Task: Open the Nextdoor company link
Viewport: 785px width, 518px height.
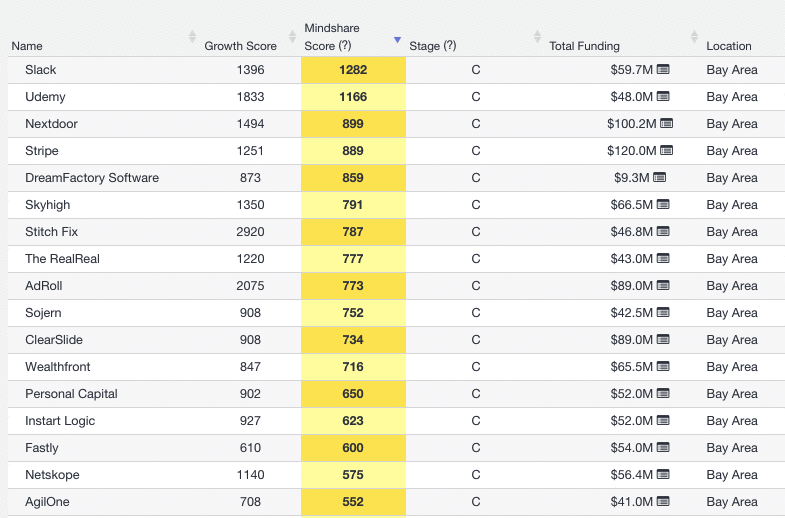Action: [x=52, y=124]
